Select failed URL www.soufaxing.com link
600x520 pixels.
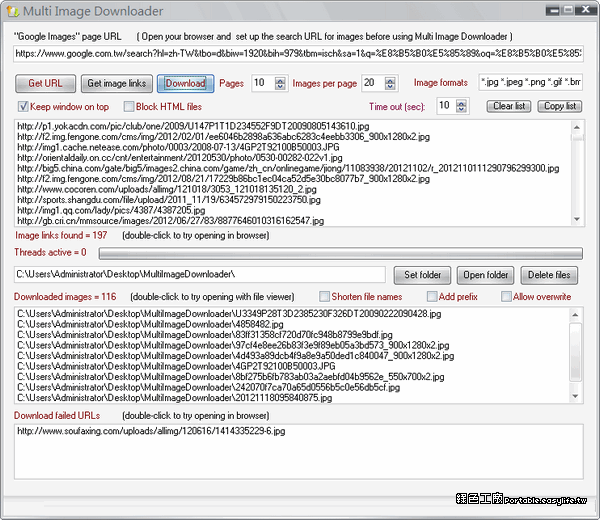pyautogui.click(x=151, y=431)
